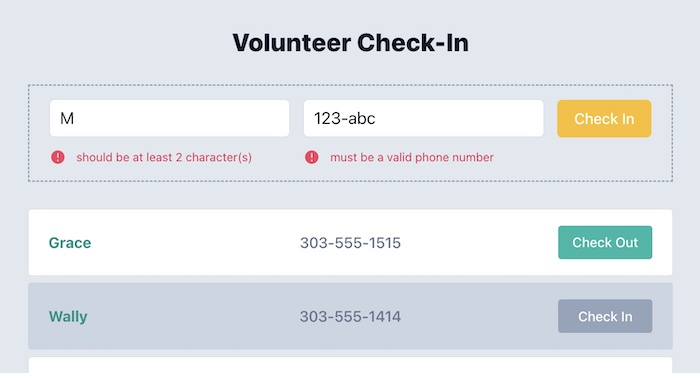The height and width of the screenshot is (373, 700).
Task: Click the "must be a valid phone number" message
Action: point(412,157)
